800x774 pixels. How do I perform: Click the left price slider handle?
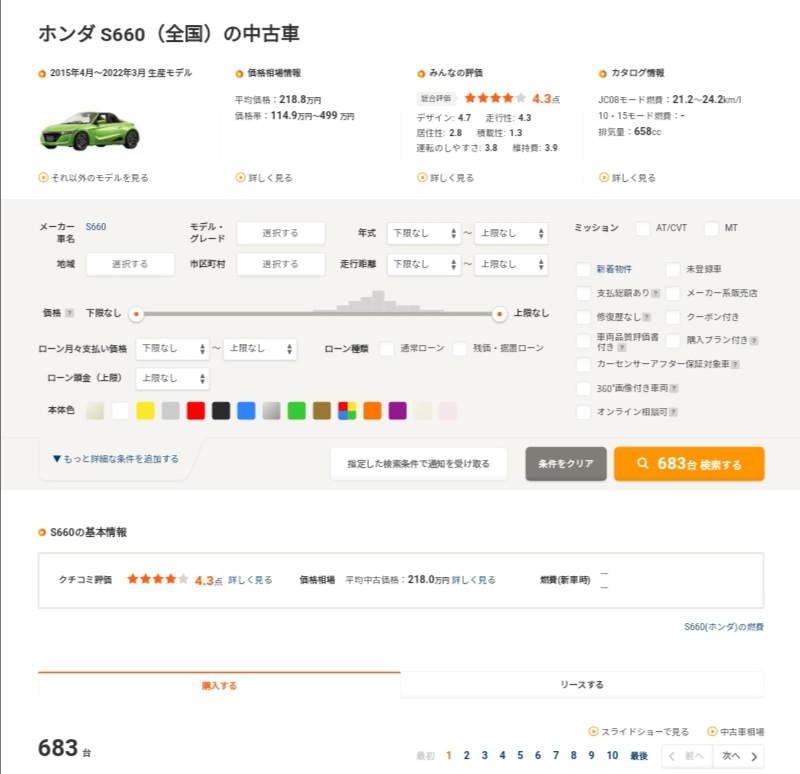(x=136, y=314)
